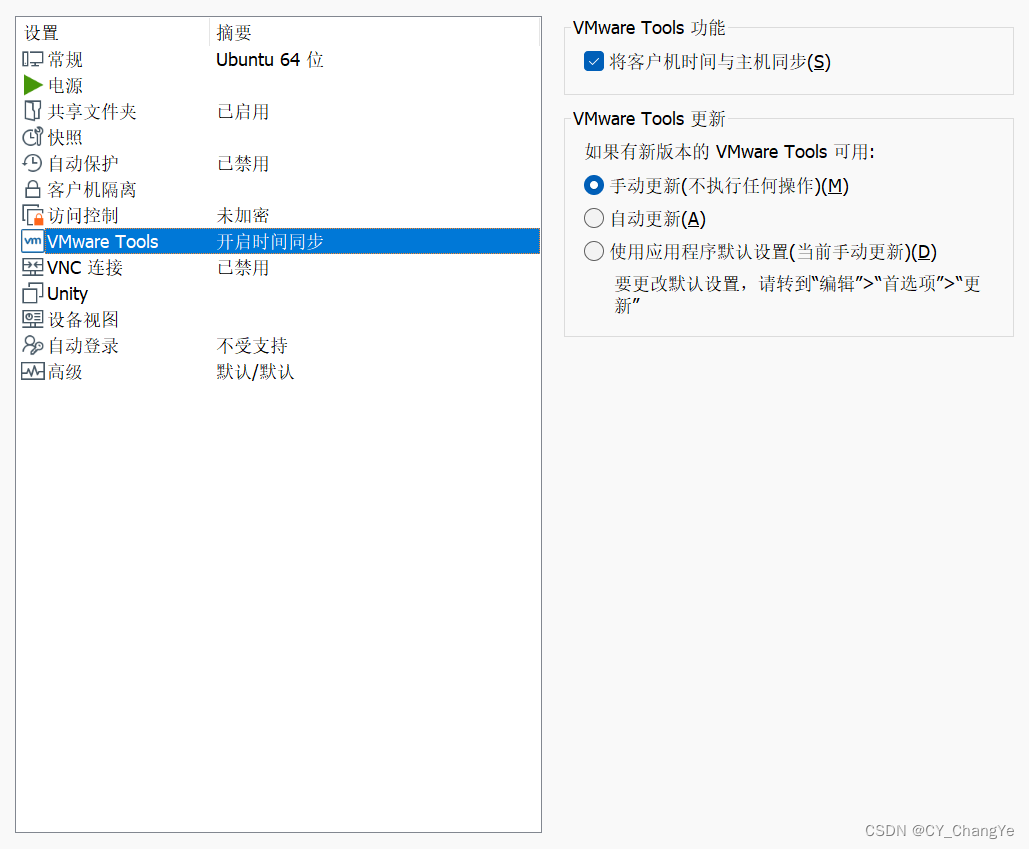Select the 高级 row label
1029x849 pixels.
(x=65, y=371)
